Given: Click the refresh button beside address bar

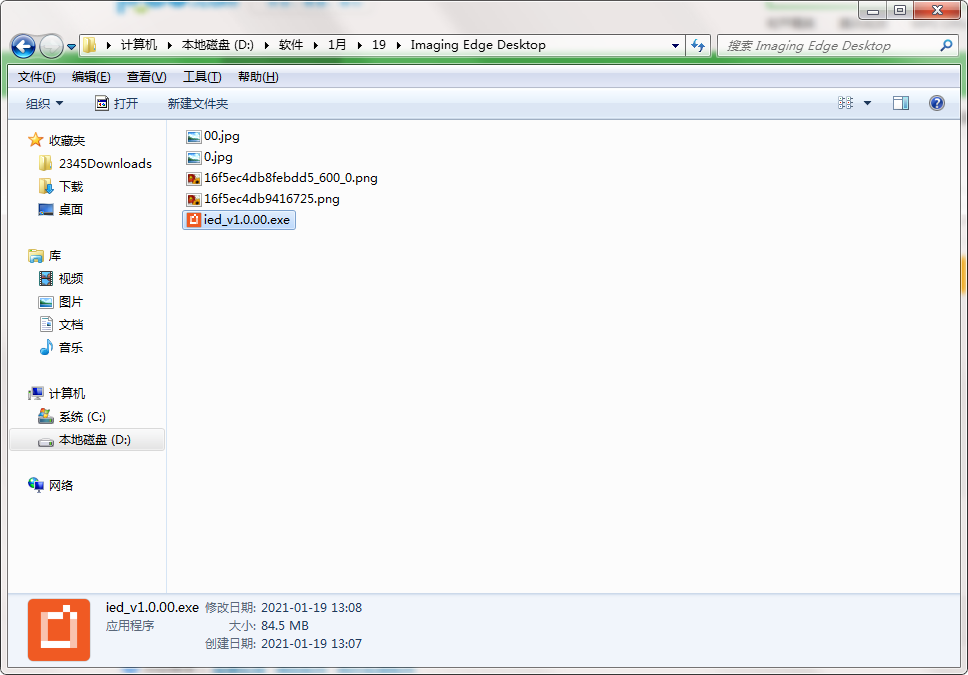Looking at the screenshot, I should pos(698,45).
